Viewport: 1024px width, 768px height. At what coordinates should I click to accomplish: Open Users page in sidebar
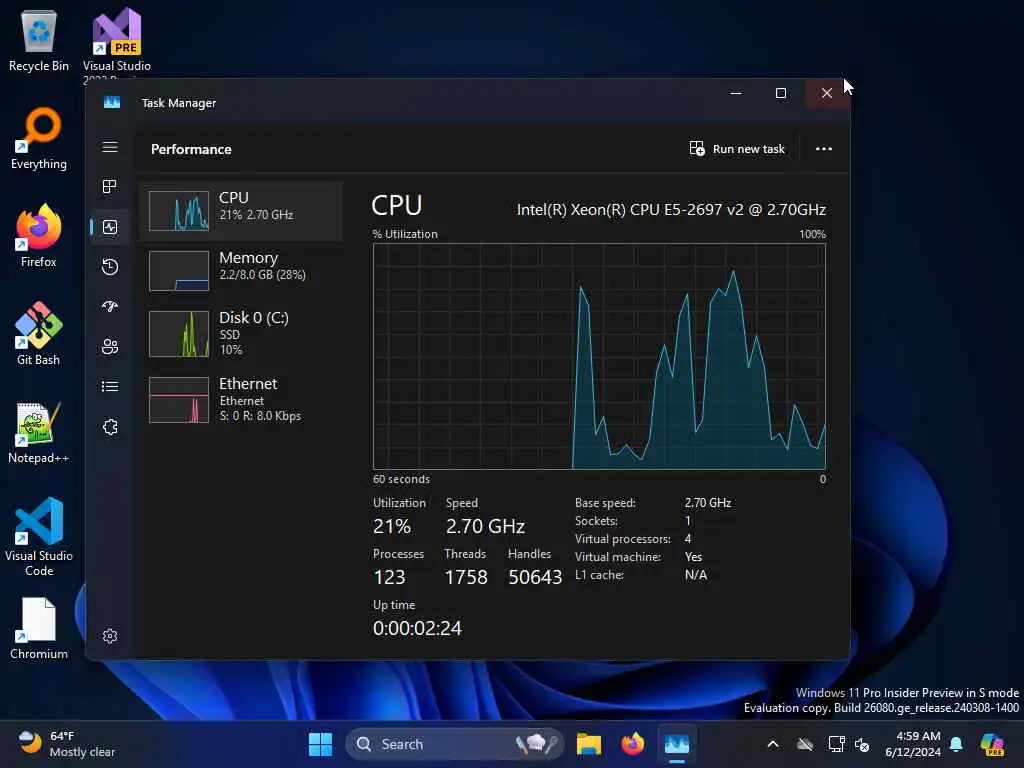click(x=110, y=347)
